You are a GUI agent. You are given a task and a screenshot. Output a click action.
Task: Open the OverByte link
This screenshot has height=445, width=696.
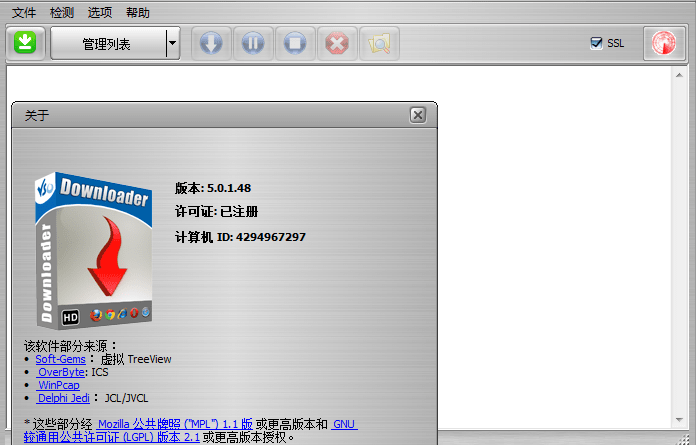point(61,372)
